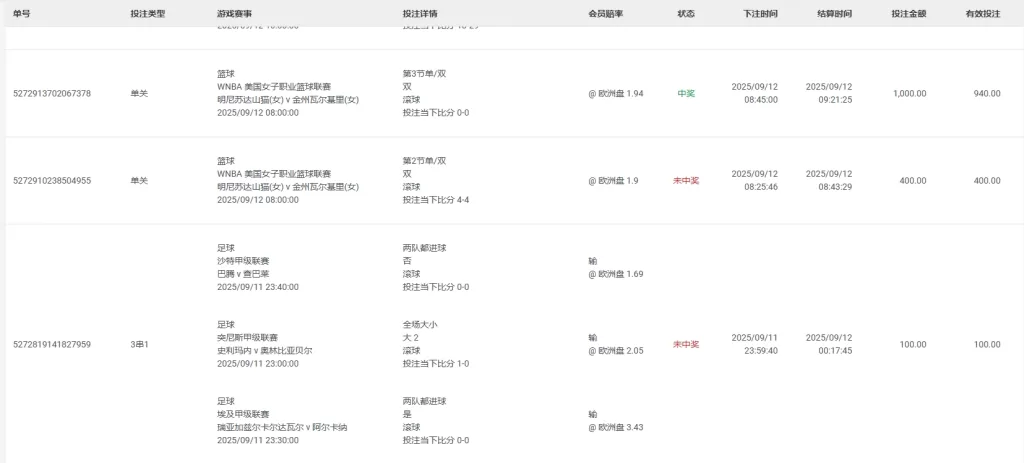Open order number 5272913702067378
The image size is (1024, 463).
click(51, 94)
